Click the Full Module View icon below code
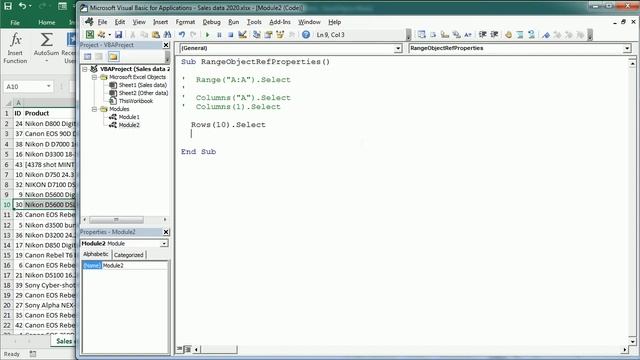 187,349
